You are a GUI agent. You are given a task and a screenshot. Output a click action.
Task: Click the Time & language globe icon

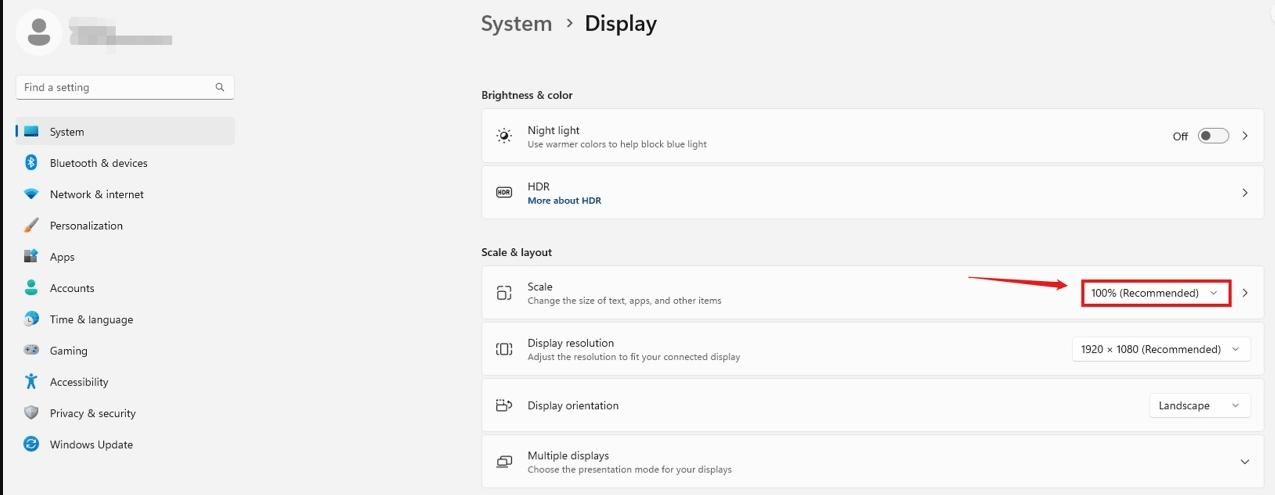tap(31, 319)
